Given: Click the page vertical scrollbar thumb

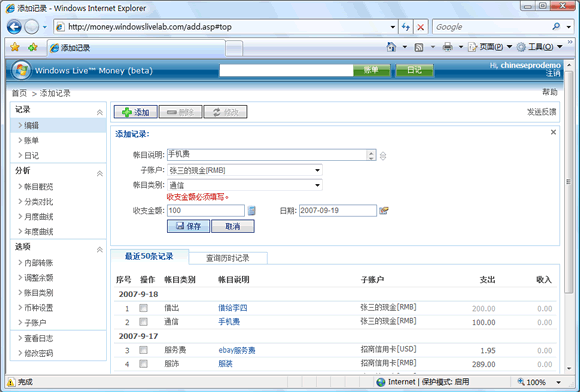Looking at the screenshot, I should [x=569, y=181].
